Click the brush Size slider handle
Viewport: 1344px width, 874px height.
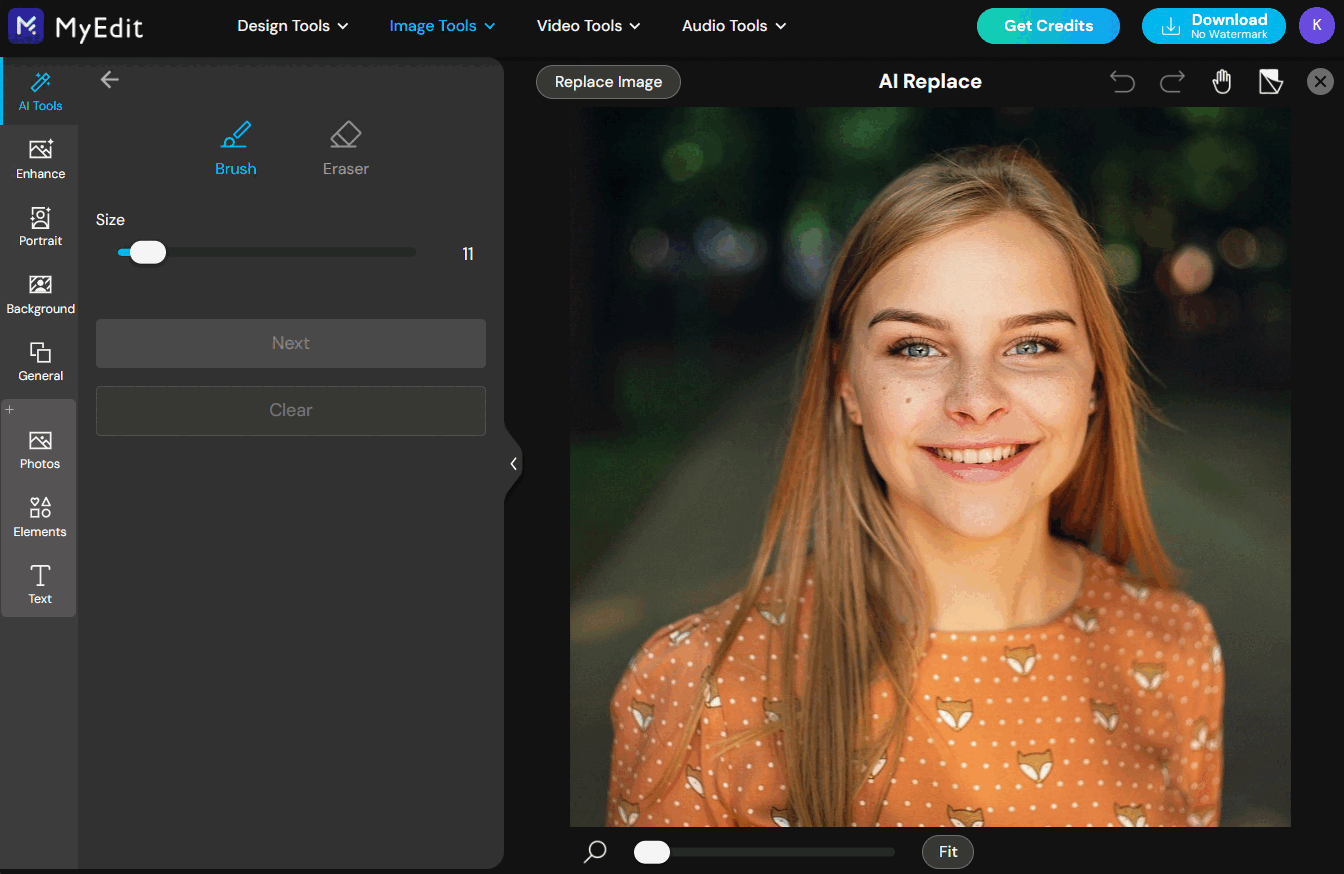[148, 253]
